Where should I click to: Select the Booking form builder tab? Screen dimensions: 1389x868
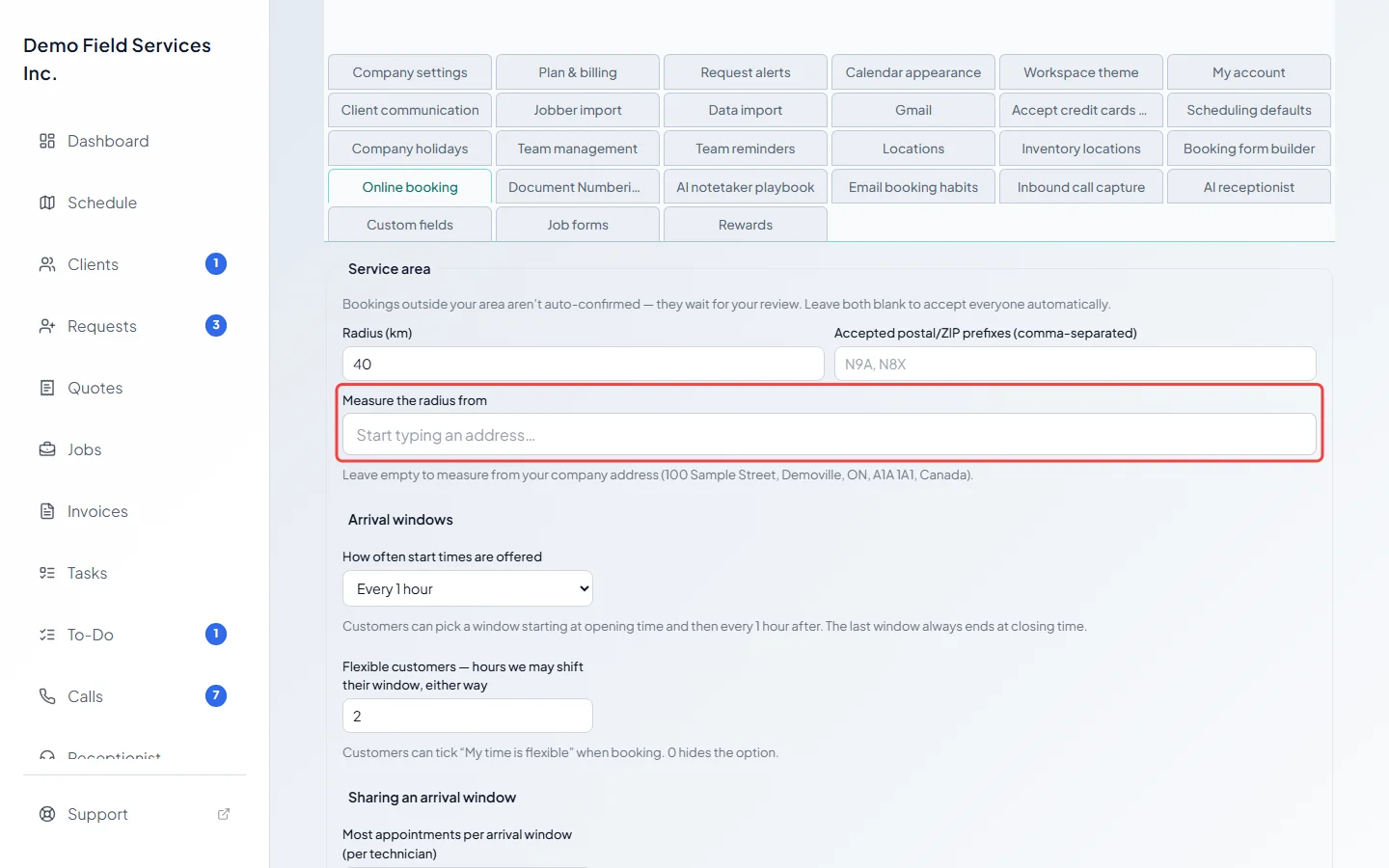[1249, 149]
